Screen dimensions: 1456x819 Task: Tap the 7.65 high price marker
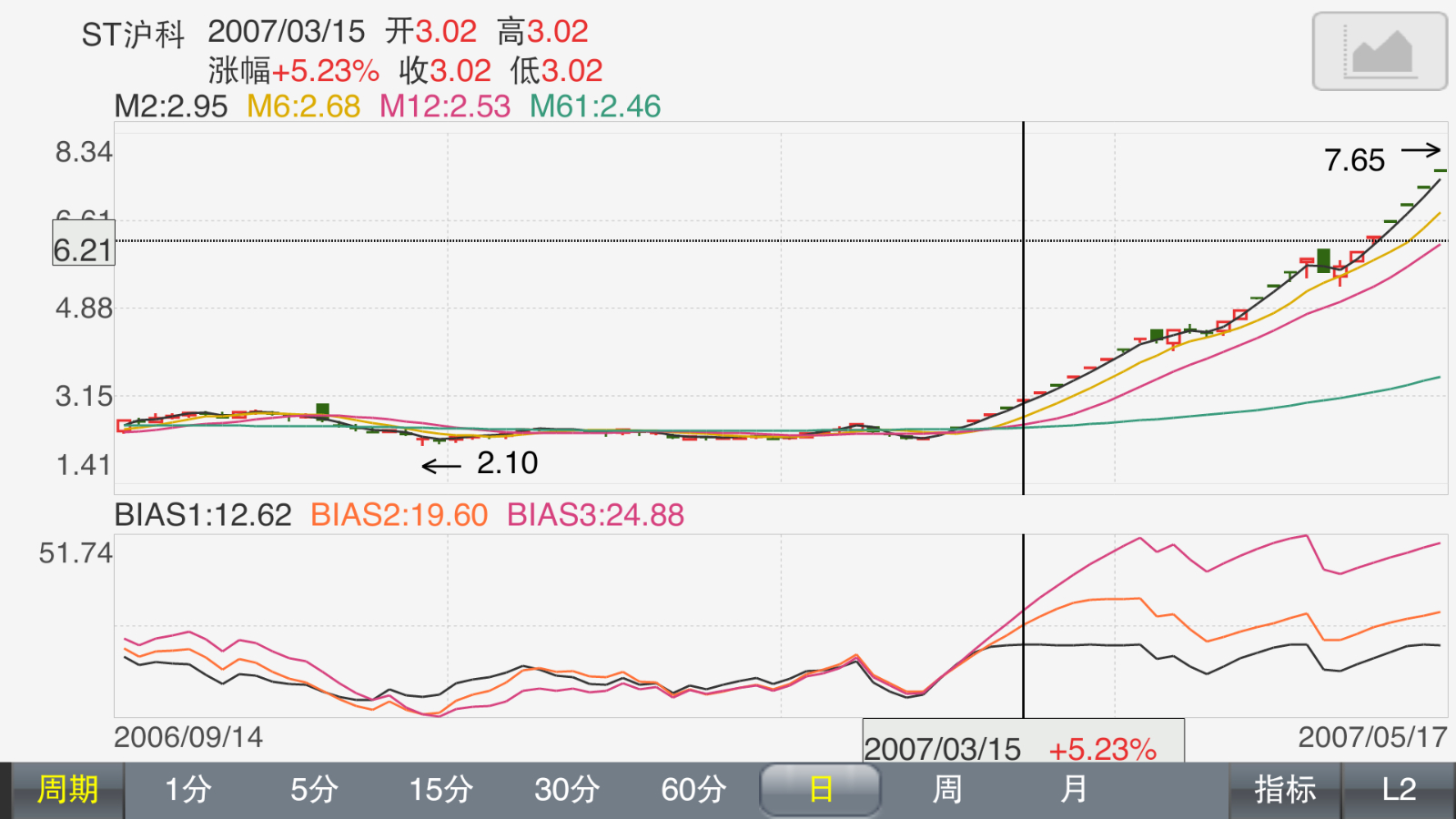tap(1354, 161)
